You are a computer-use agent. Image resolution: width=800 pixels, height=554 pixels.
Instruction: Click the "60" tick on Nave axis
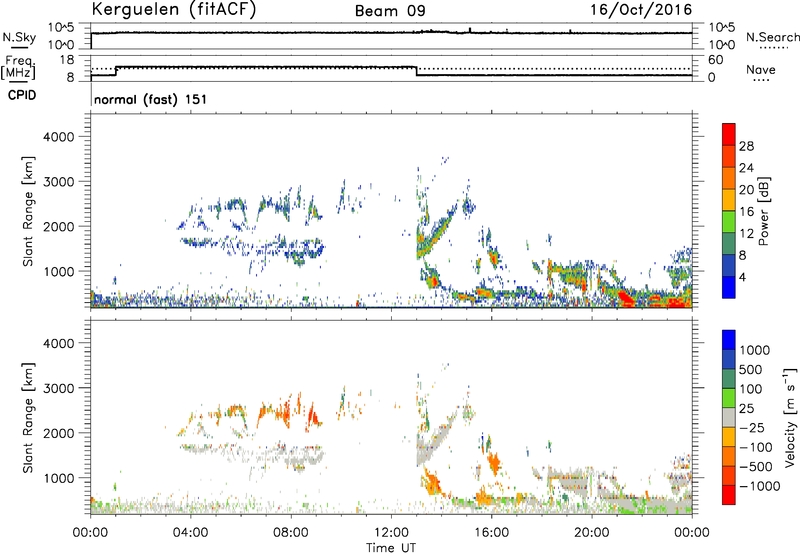tap(716, 60)
